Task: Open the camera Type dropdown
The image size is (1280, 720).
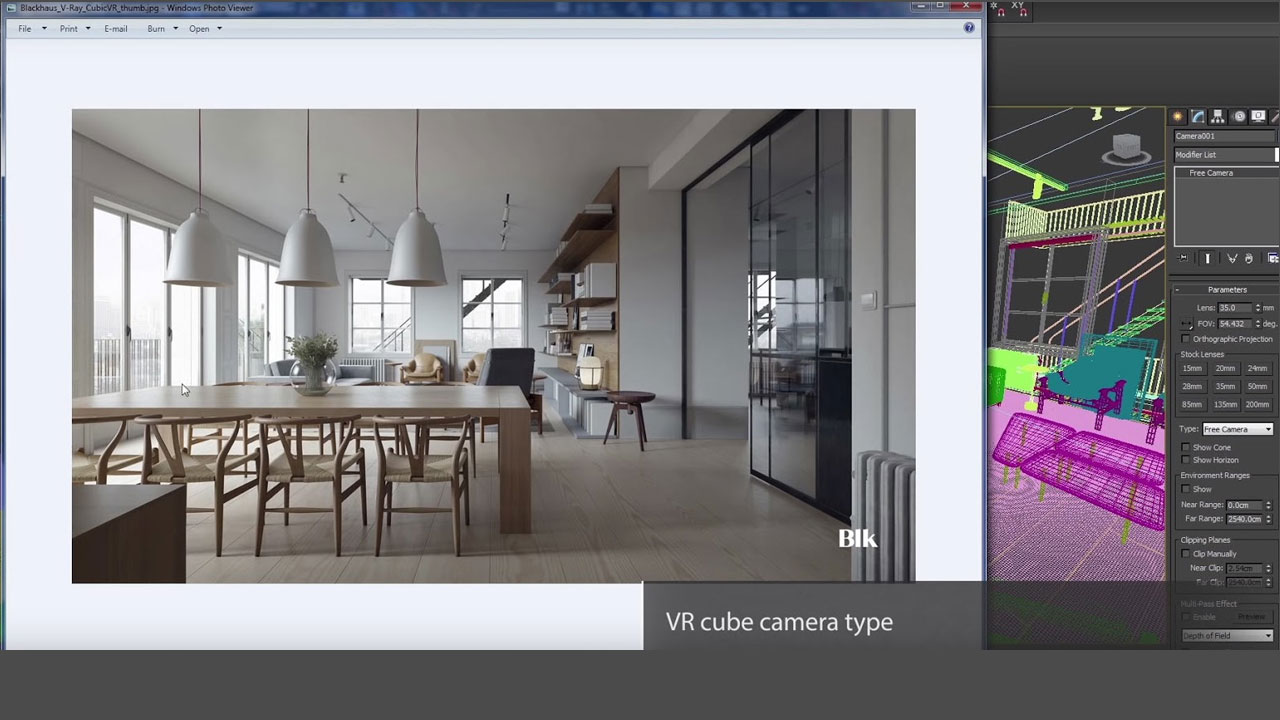Action: tap(1238, 429)
